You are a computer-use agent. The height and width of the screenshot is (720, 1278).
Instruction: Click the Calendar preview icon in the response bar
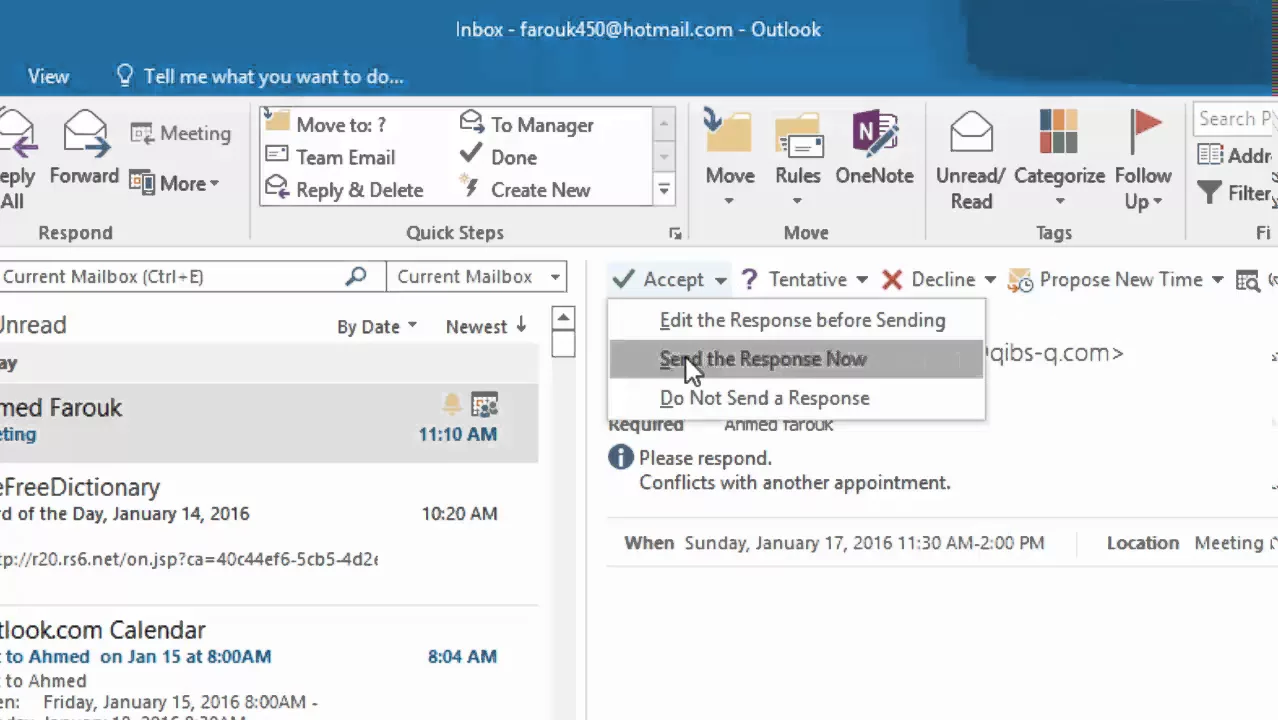pyautogui.click(x=1247, y=281)
